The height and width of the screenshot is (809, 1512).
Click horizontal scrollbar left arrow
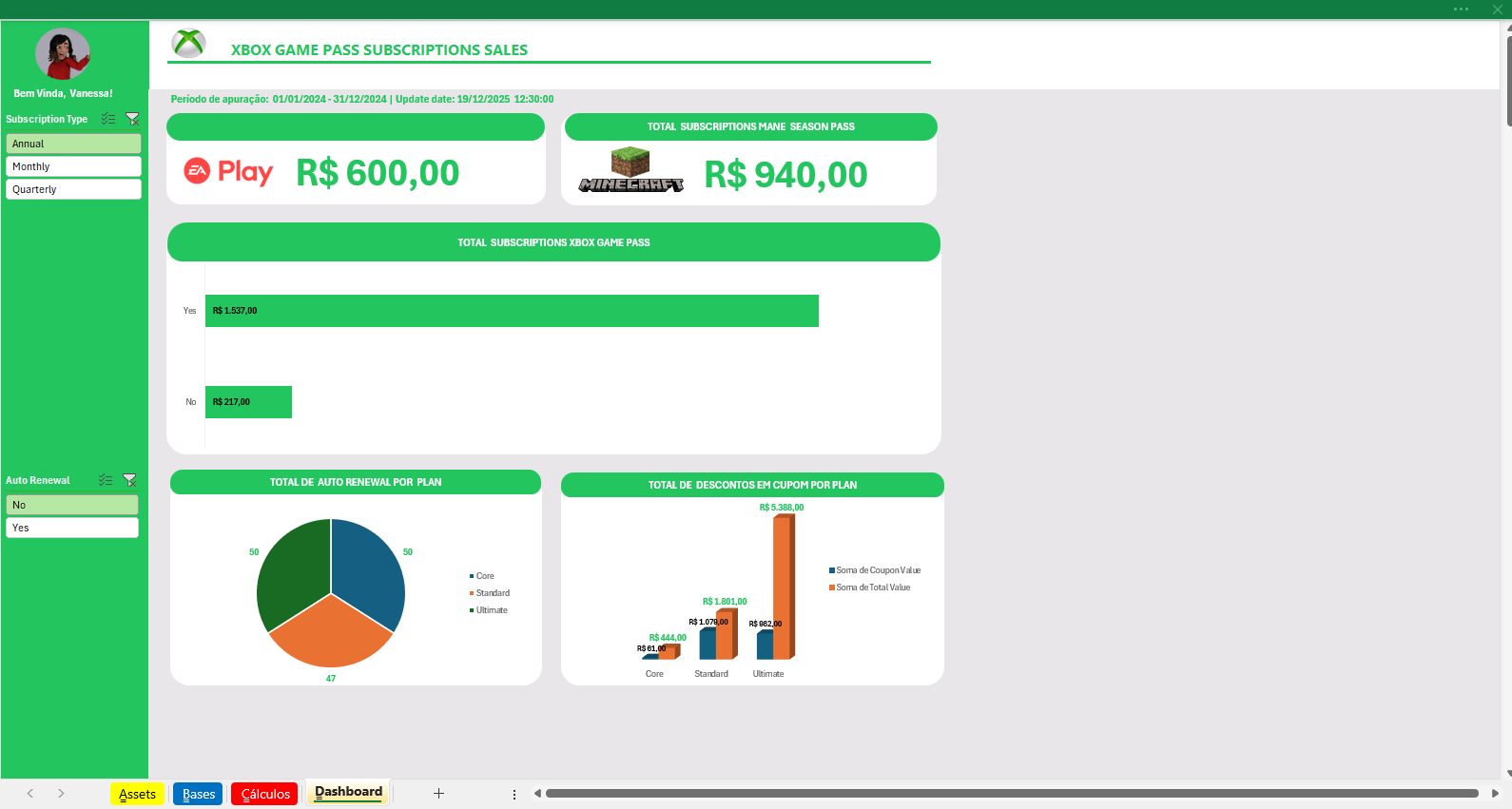537,793
